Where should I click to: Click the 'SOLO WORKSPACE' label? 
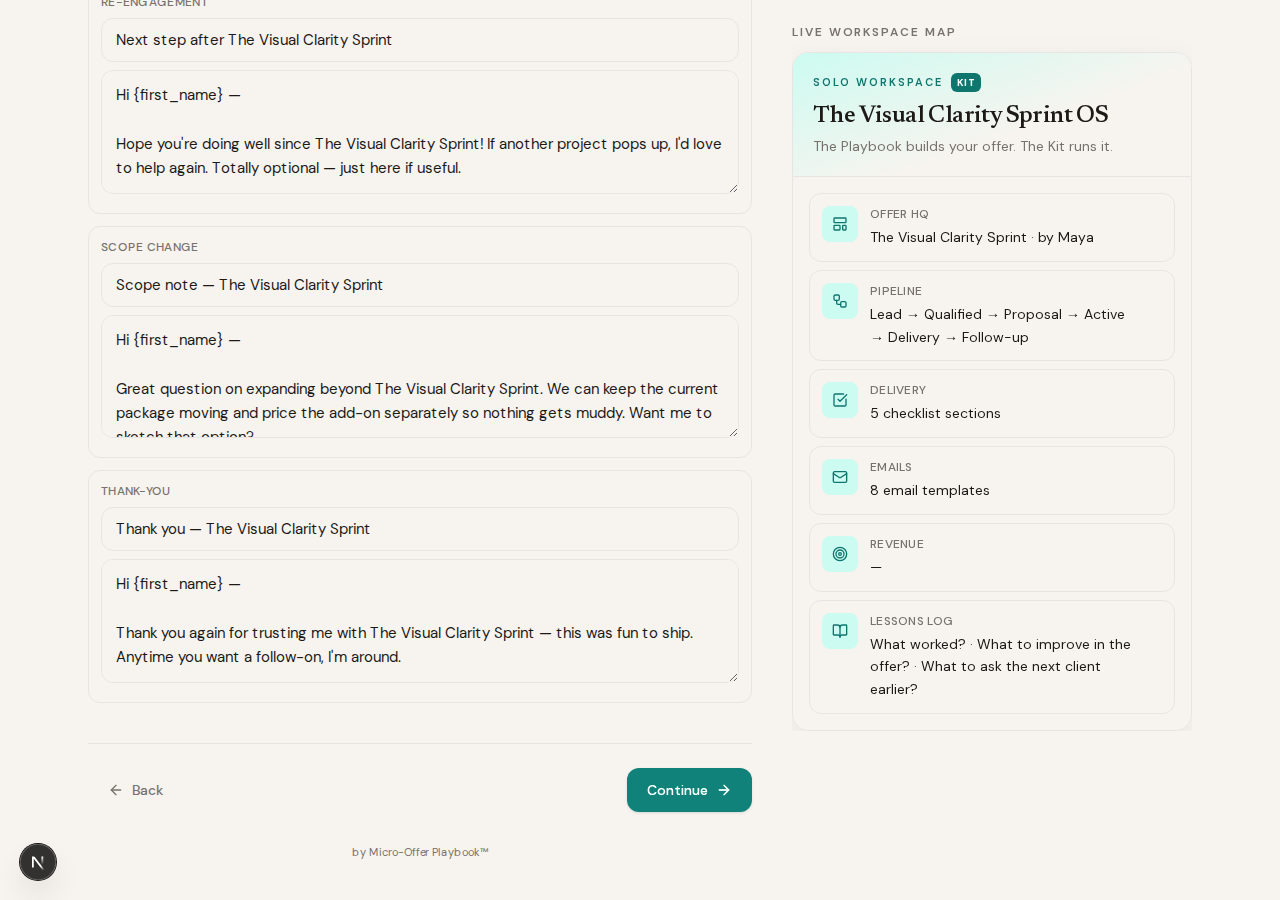coord(878,83)
